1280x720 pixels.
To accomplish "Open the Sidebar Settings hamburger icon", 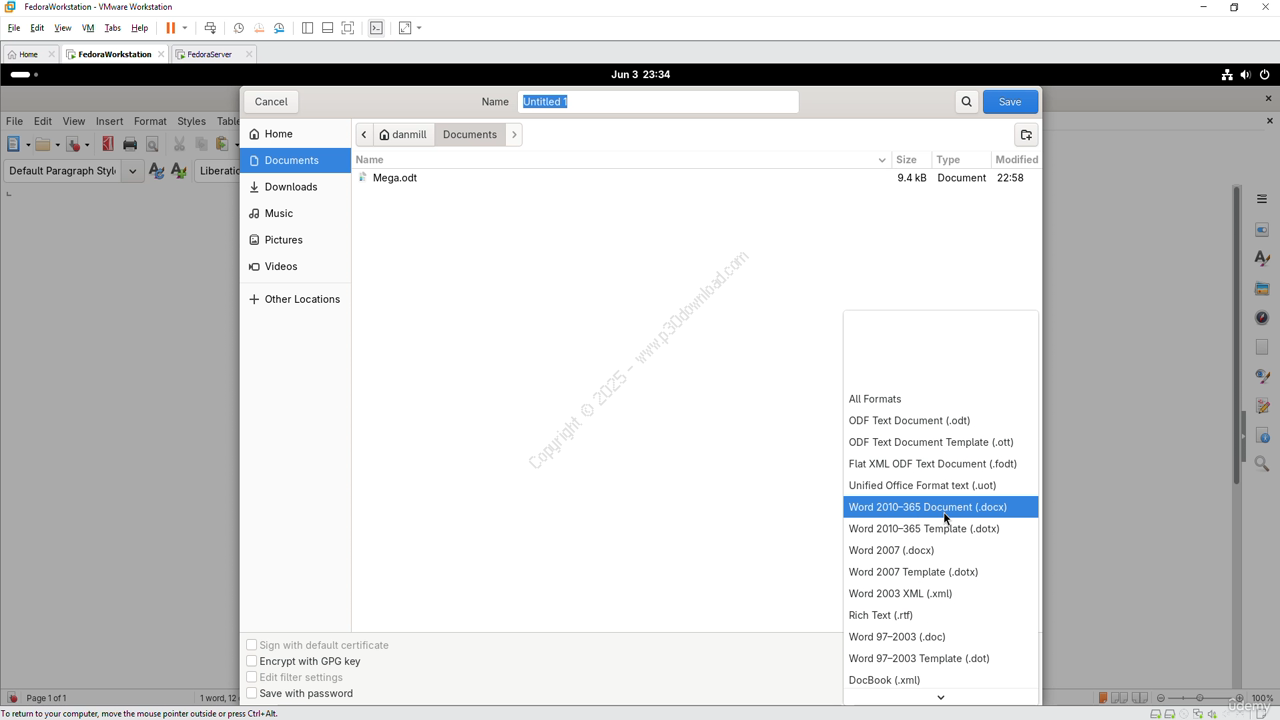I will point(1262,199).
